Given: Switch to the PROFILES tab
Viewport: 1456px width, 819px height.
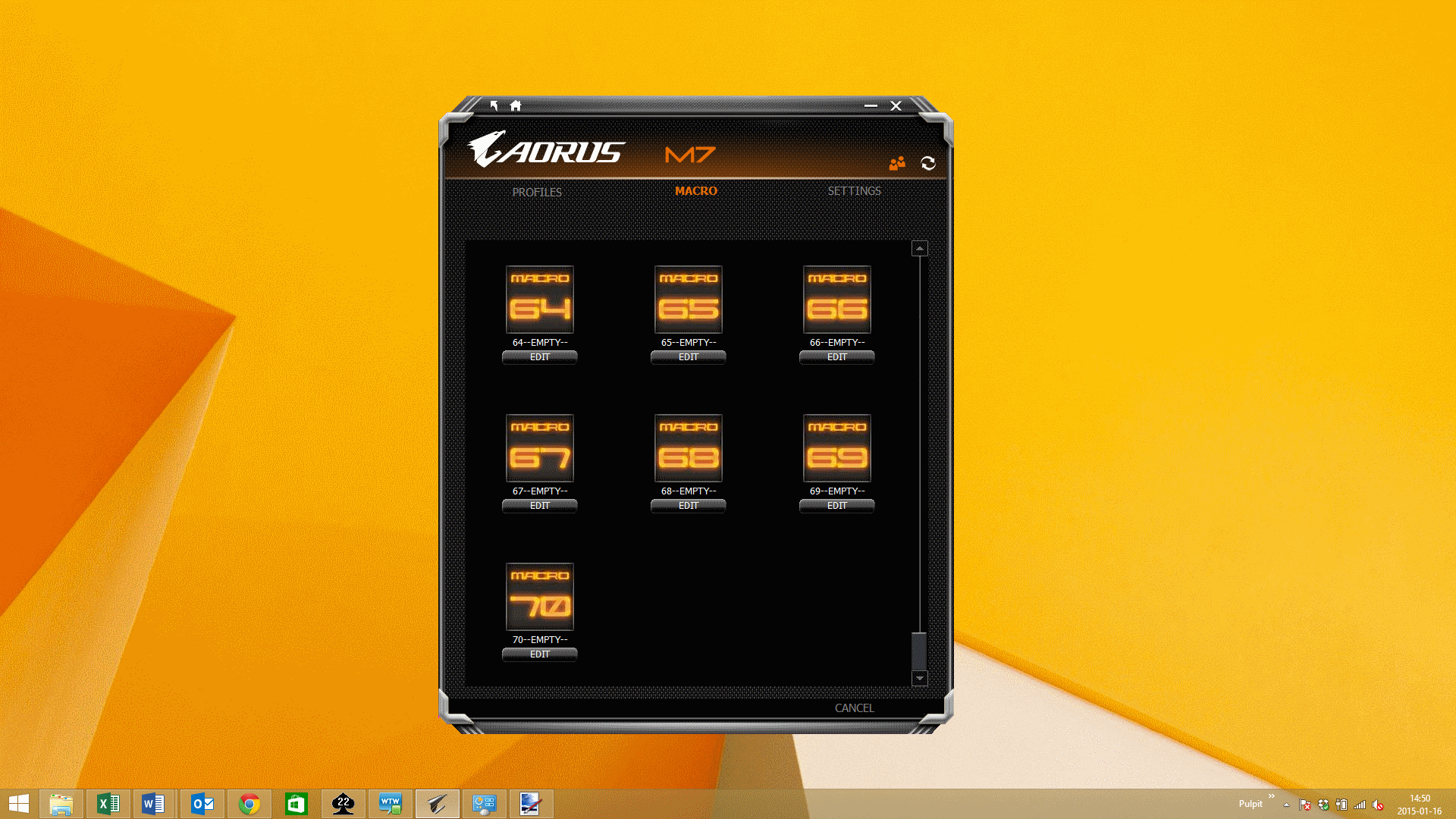Looking at the screenshot, I should (537, 192).
